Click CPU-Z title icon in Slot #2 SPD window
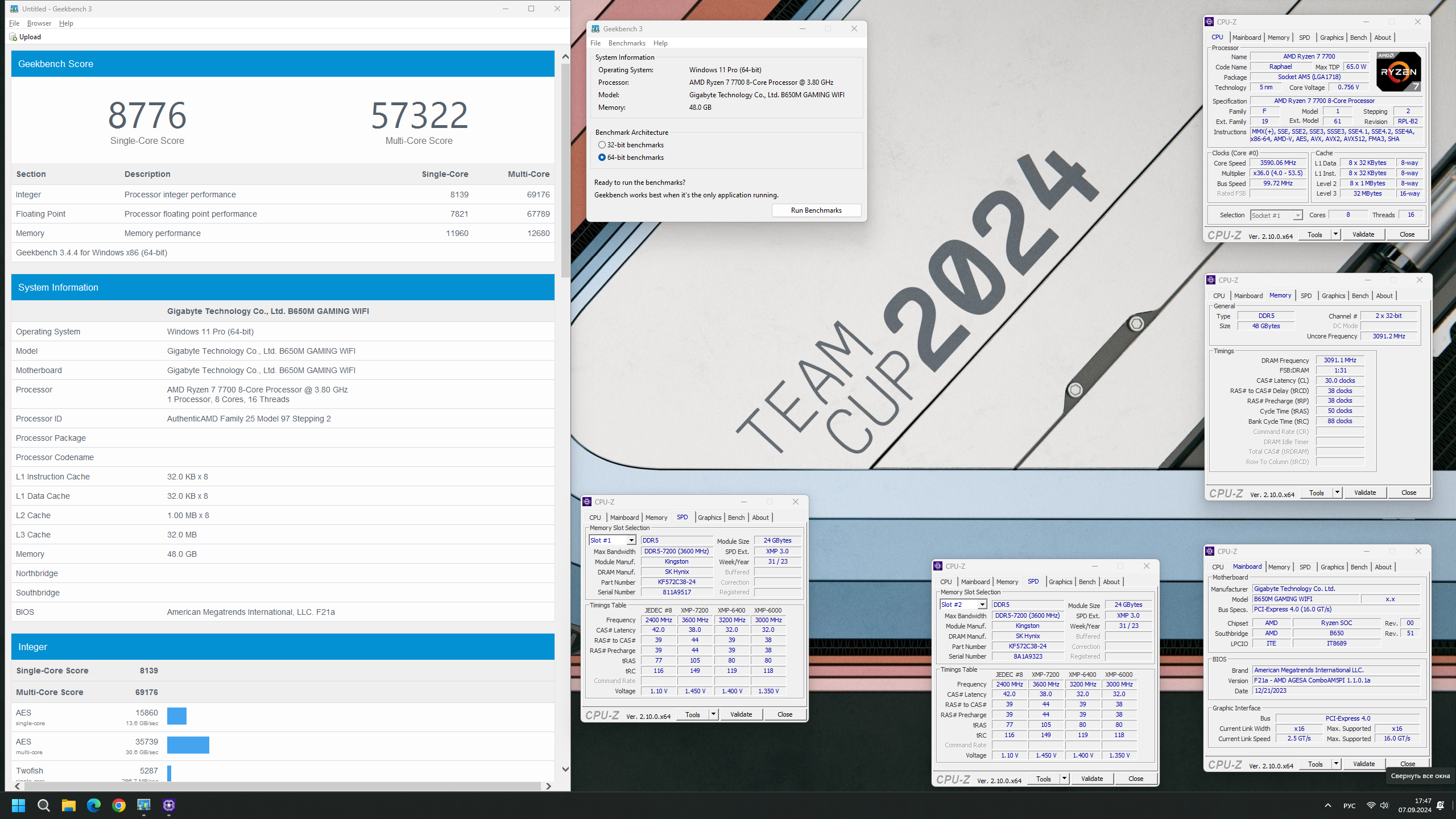The image size is (1456, 819). tap(938, 566)
